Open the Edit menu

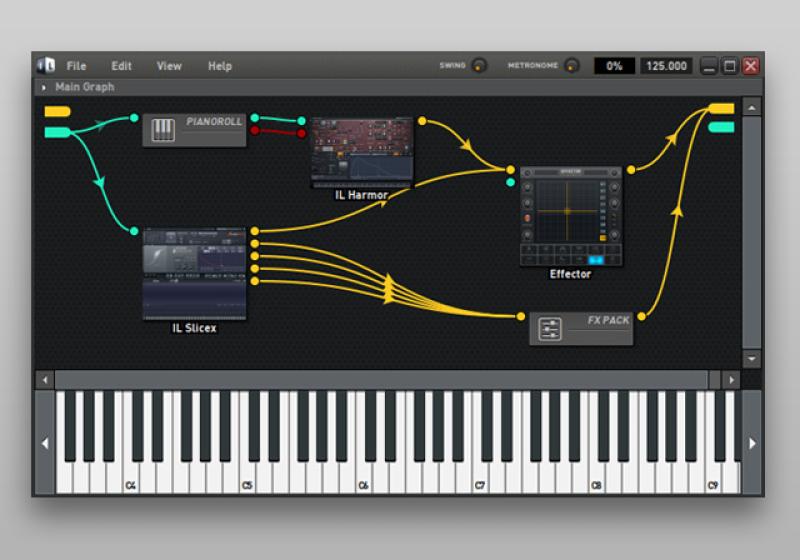point(121,66)
